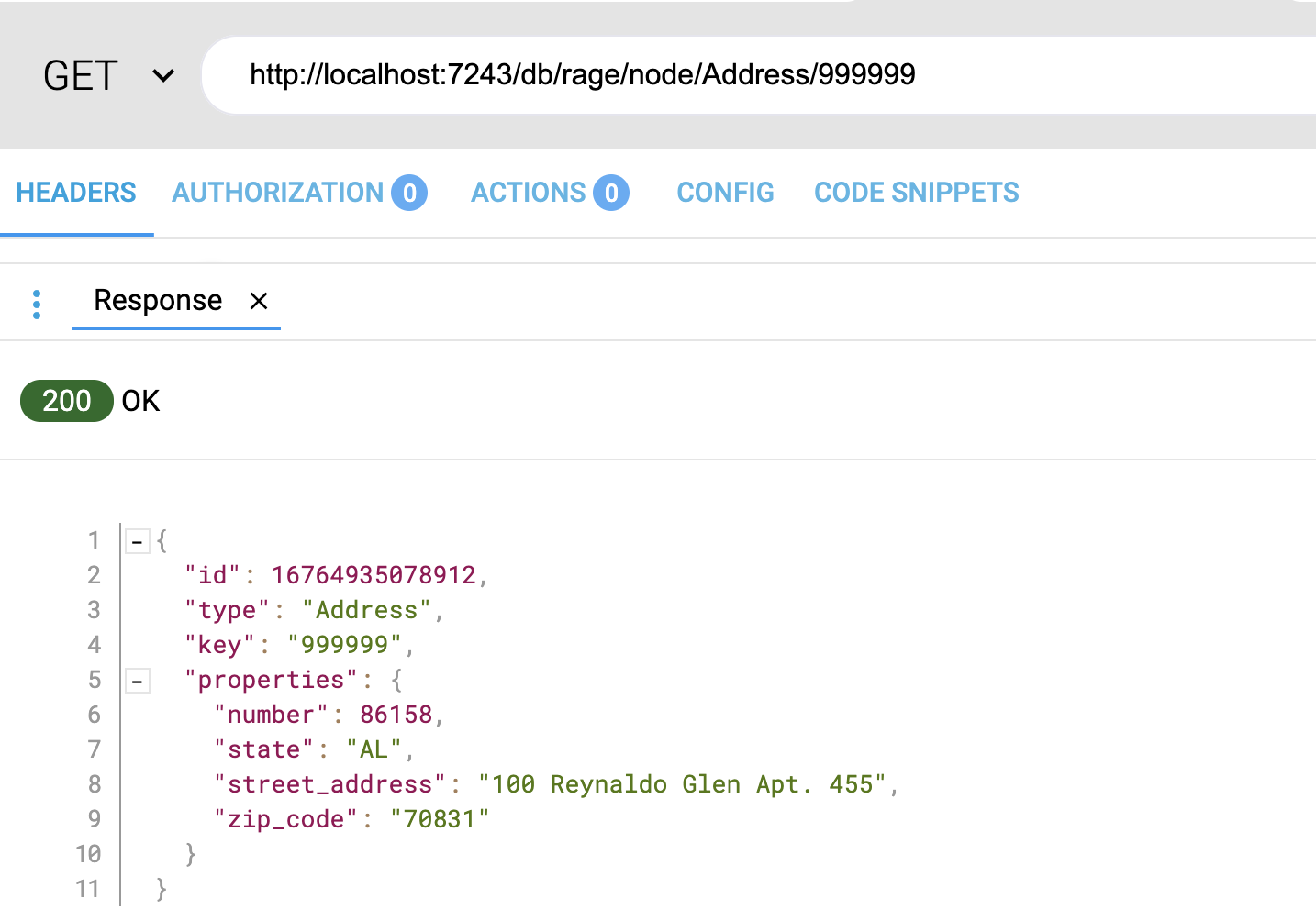Click the green 200 status badge
Image resolution: width=1316 pixels, height=921 pixels.
click(x=66, y=401)
